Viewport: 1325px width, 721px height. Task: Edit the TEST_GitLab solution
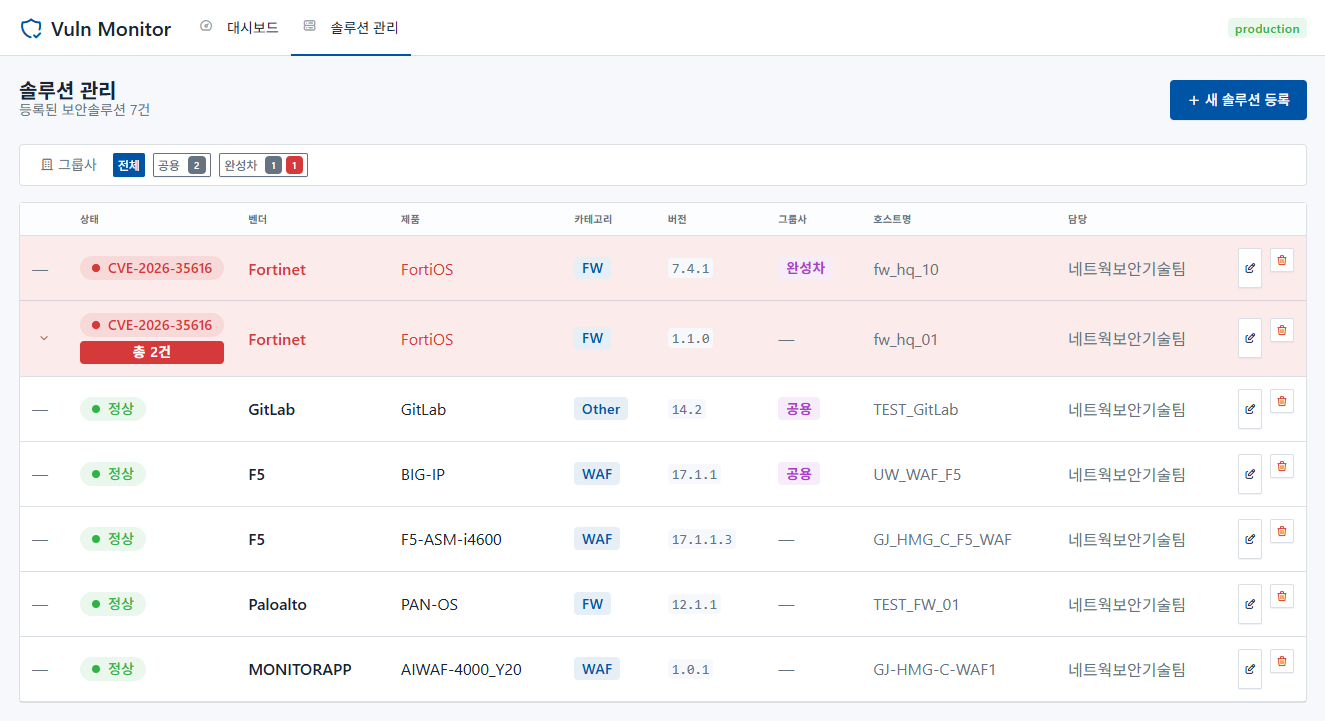coord(1250,409)
